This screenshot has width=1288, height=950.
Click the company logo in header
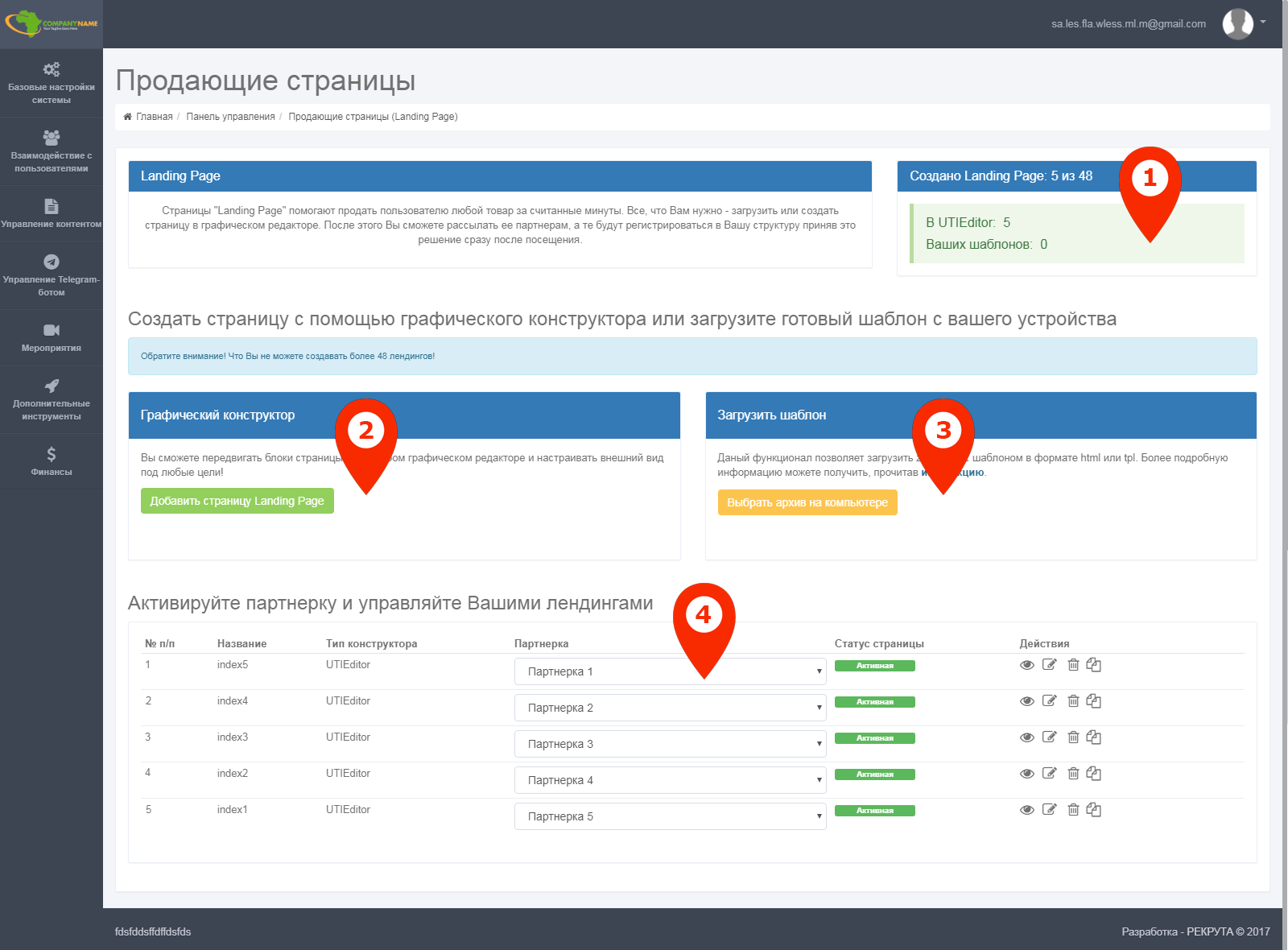(52, 23)
